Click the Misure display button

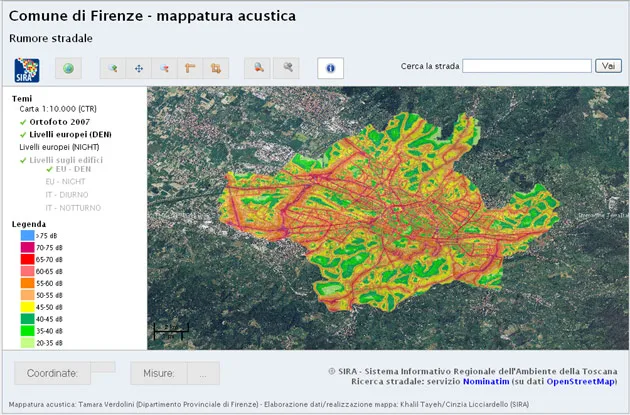point(159,373)
